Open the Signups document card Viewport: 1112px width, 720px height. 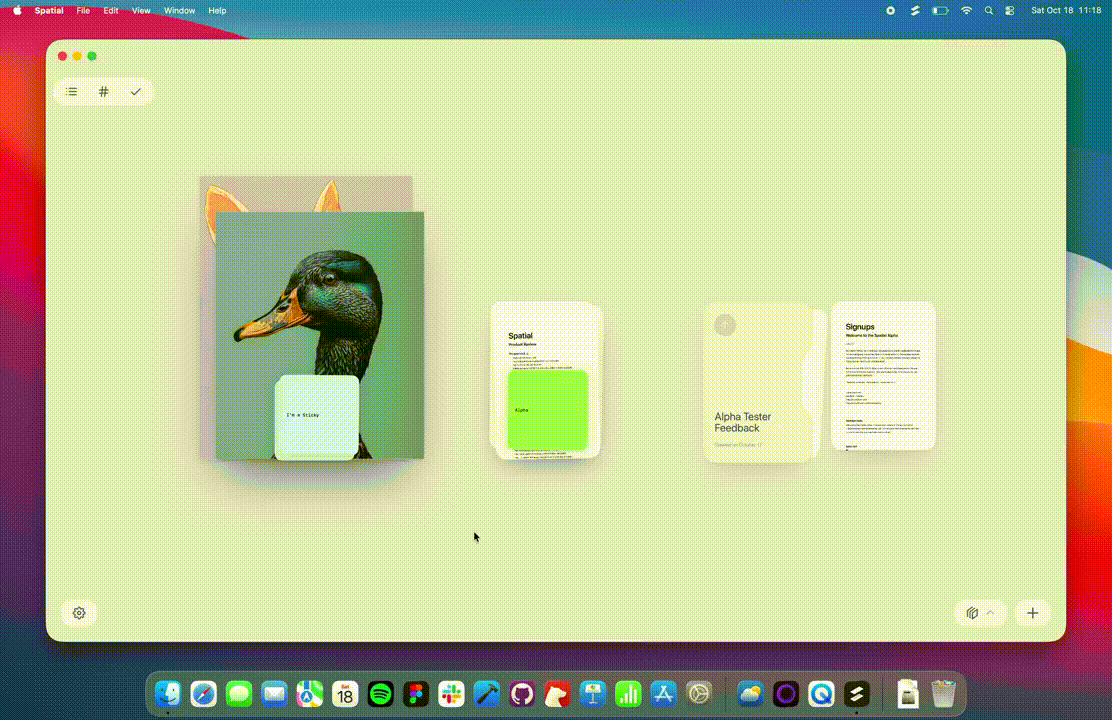click(x=883, y=375)
